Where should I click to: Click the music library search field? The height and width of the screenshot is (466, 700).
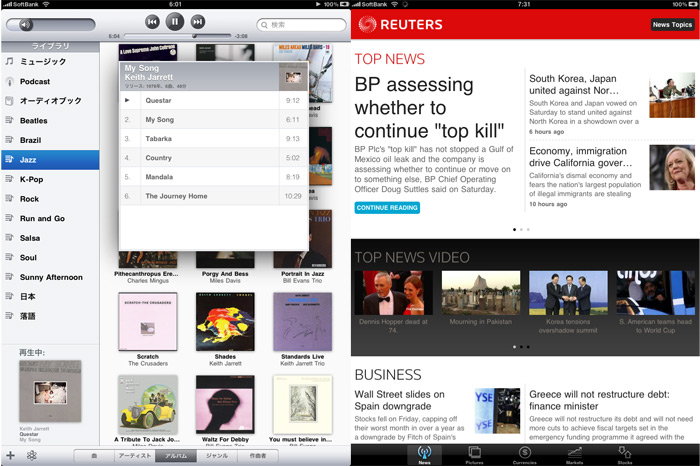[301, 25]
